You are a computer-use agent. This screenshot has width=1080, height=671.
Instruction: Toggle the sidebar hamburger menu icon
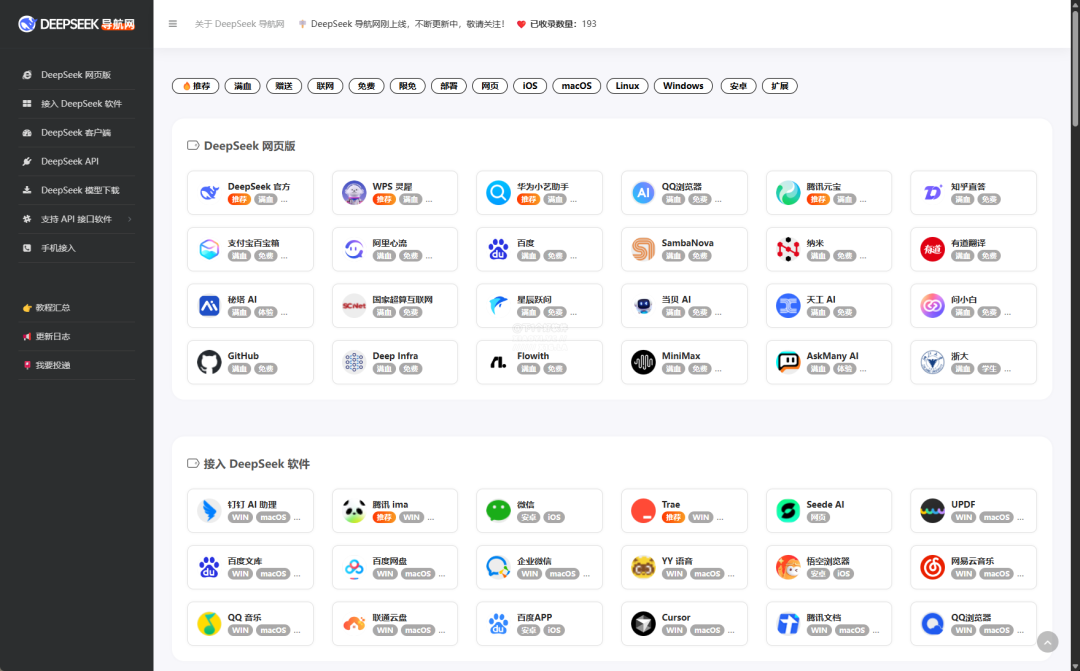pyautogui.click(x=173, y=23)
